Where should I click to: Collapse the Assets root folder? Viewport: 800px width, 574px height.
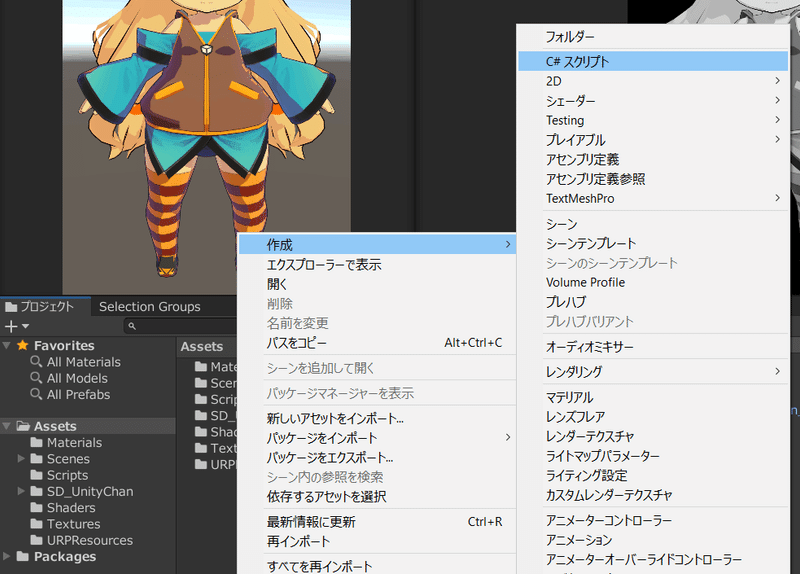click(x=7, y=426)
